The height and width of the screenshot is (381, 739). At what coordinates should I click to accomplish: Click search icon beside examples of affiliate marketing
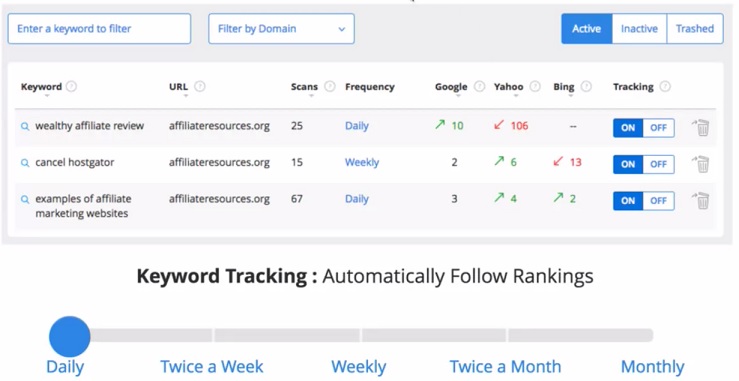pos(25,199)
